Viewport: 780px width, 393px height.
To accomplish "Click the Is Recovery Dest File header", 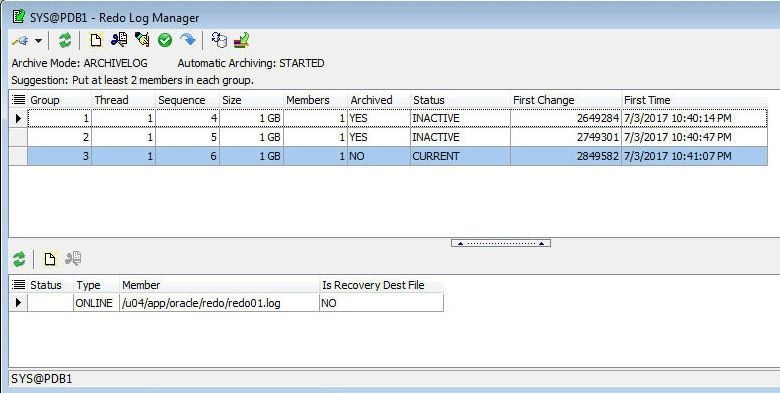I will [x=382, y=285].
